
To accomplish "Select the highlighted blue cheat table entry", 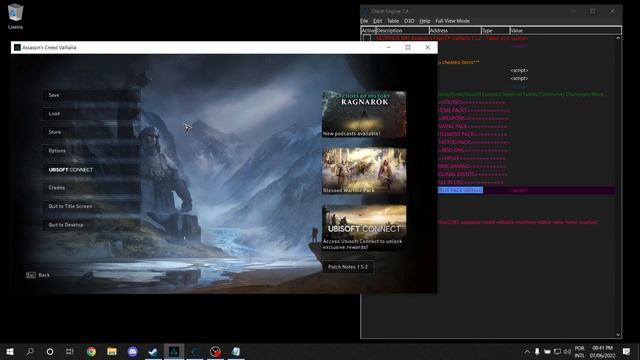I will point(460,190).
